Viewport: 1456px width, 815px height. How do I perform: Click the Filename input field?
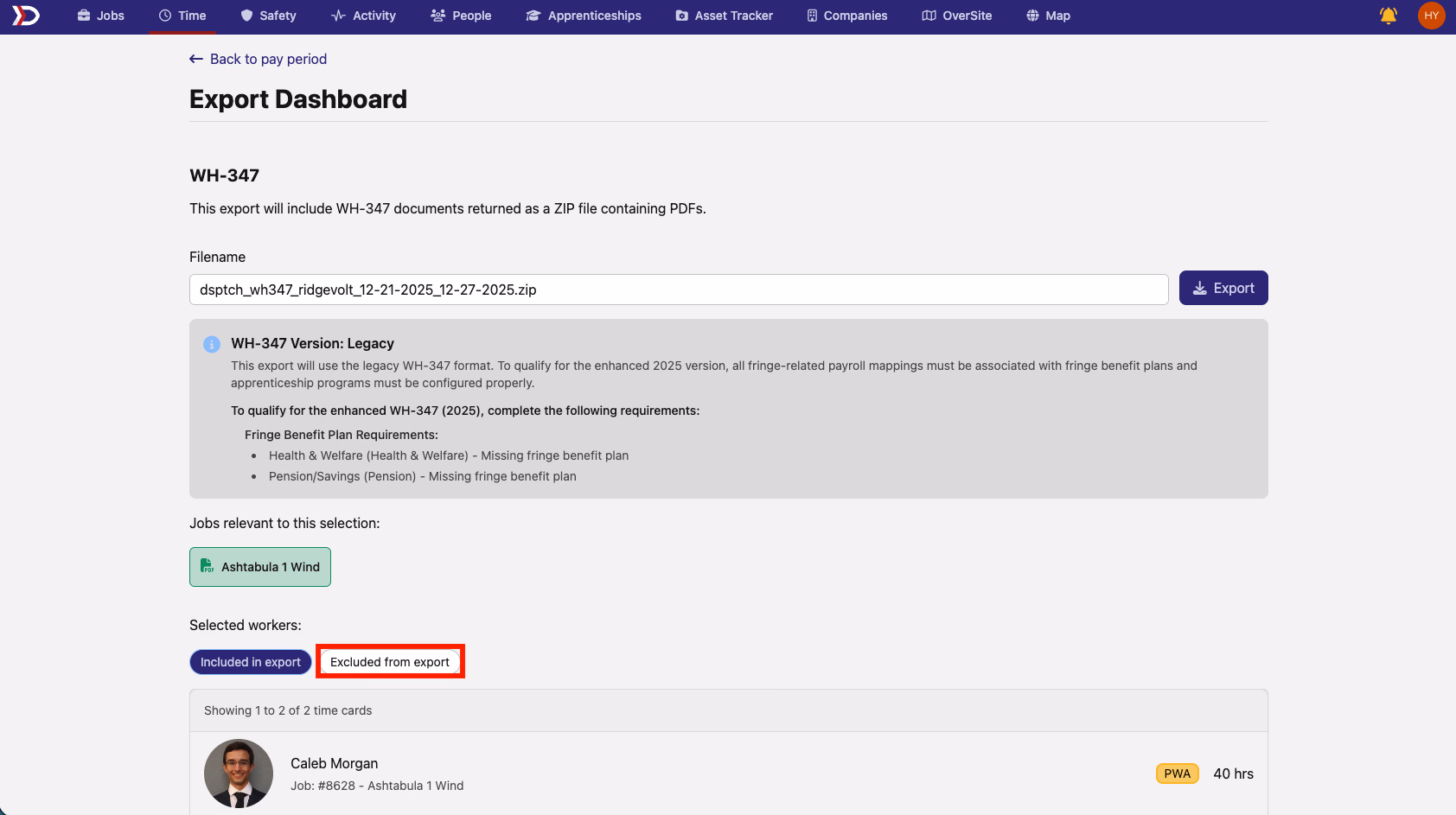click(x=679, y=290)
